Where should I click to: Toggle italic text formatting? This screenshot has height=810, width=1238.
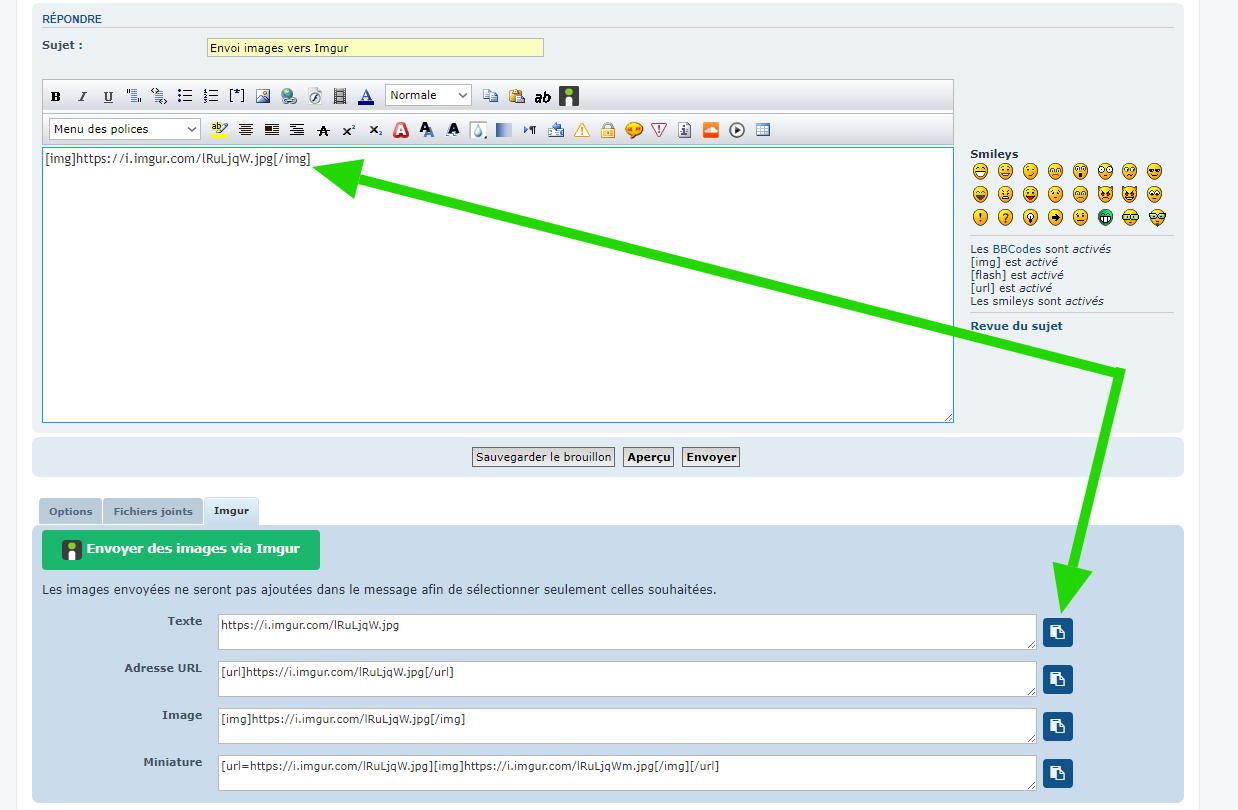click(x=82, y=97)
